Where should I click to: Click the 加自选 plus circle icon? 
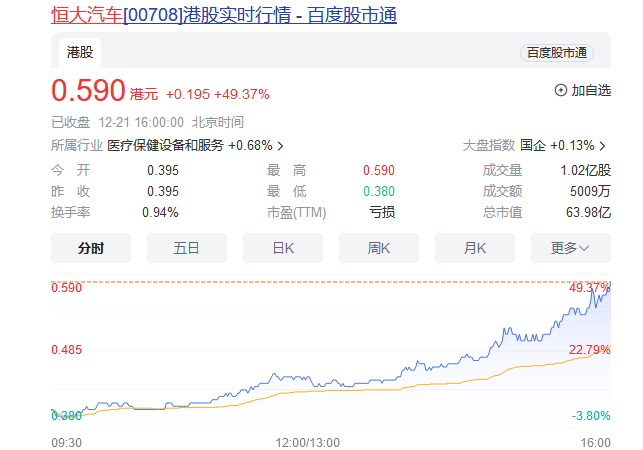point(561,90)
